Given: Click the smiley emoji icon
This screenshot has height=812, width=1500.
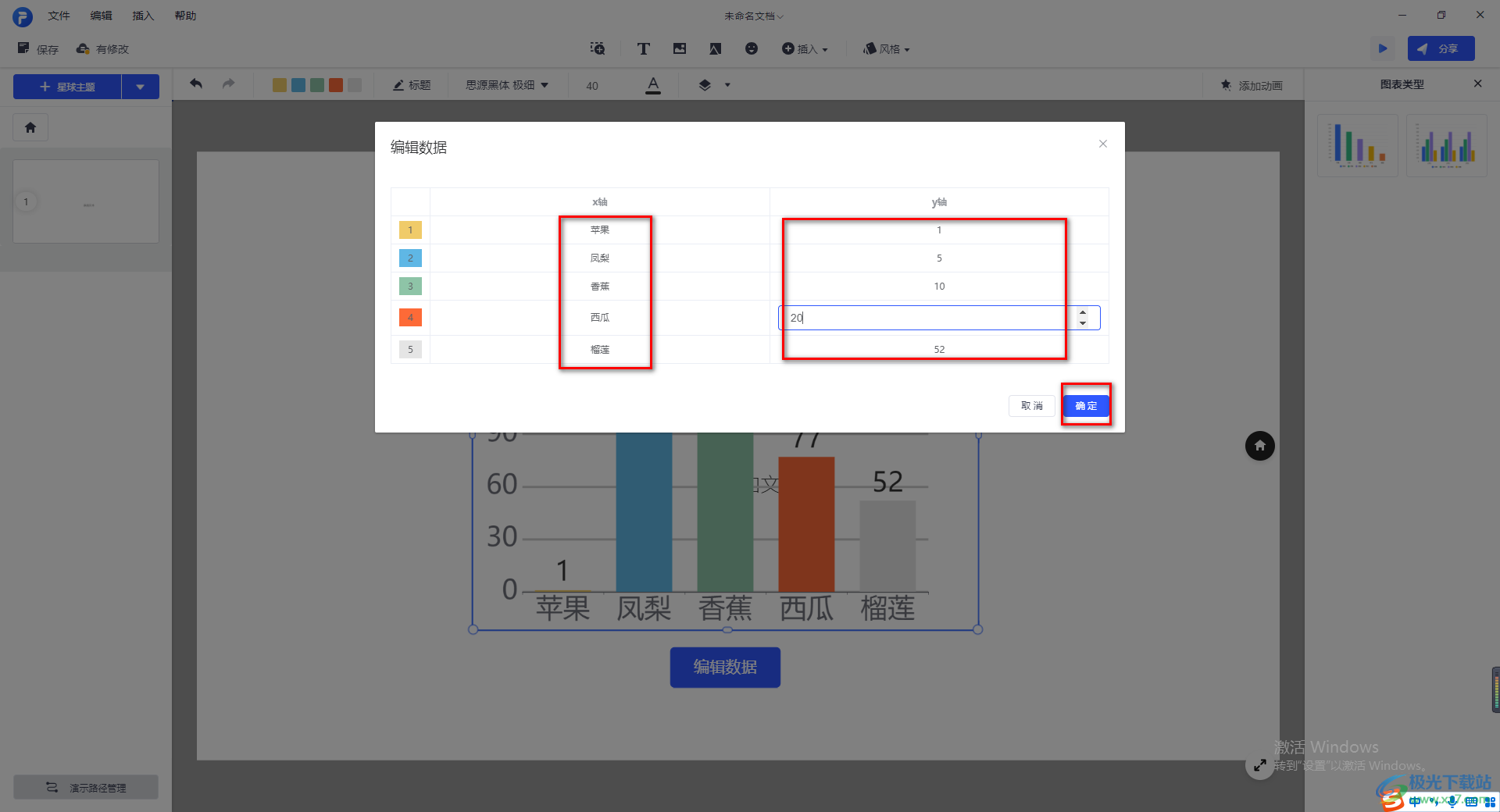Looking at the screenshot, I should 752,48.
